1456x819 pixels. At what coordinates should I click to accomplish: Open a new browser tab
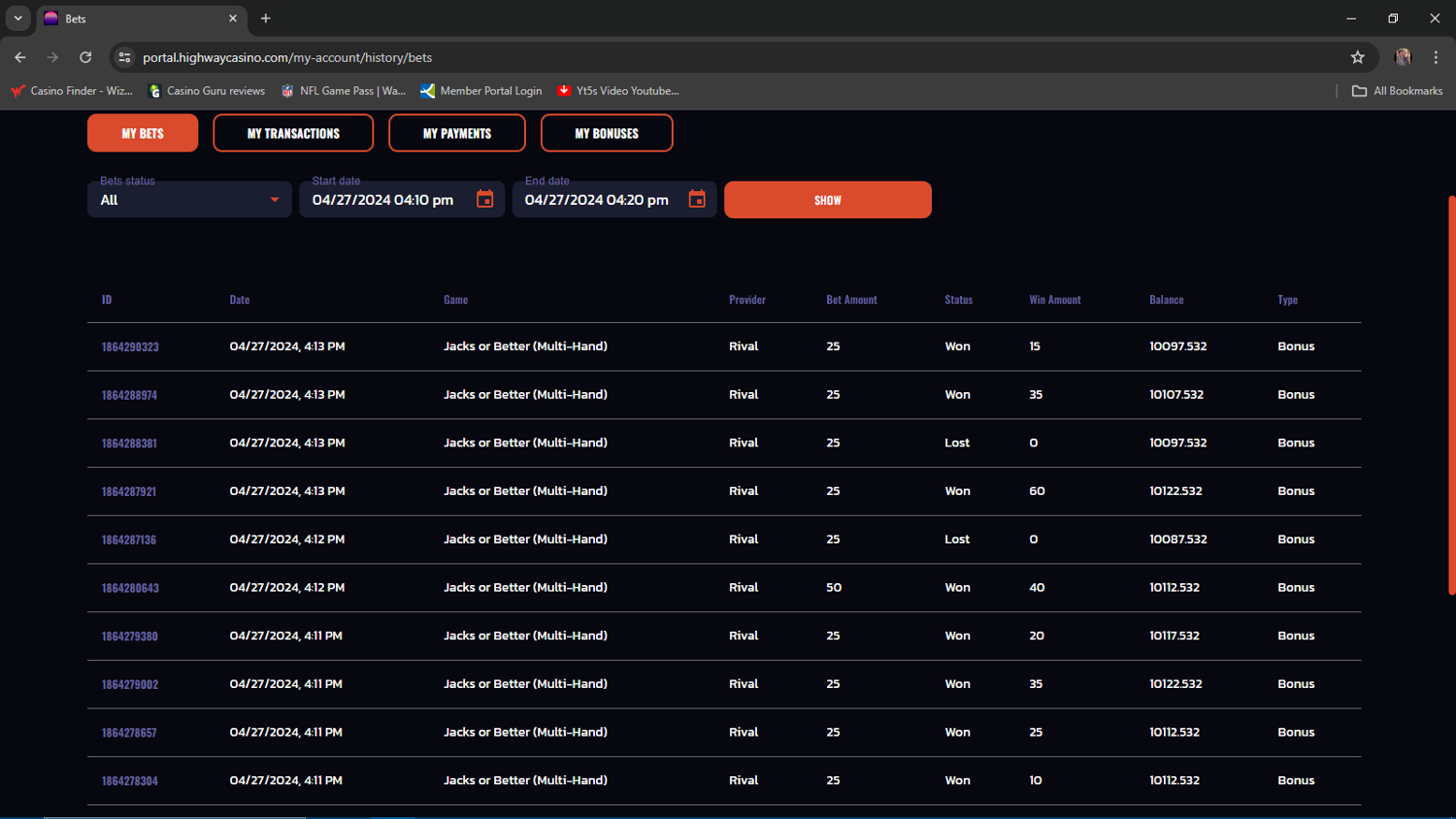click(265, 18)
